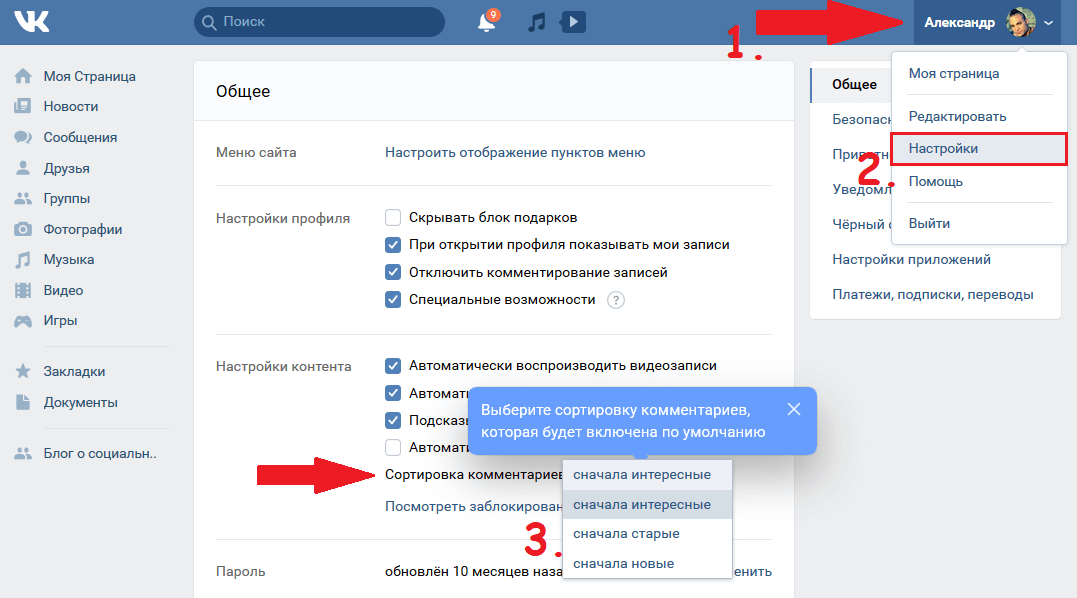The width and height of the screenshot is (1077, 598).
Task: Click Выйти to log out
Action: click(929, 224)
